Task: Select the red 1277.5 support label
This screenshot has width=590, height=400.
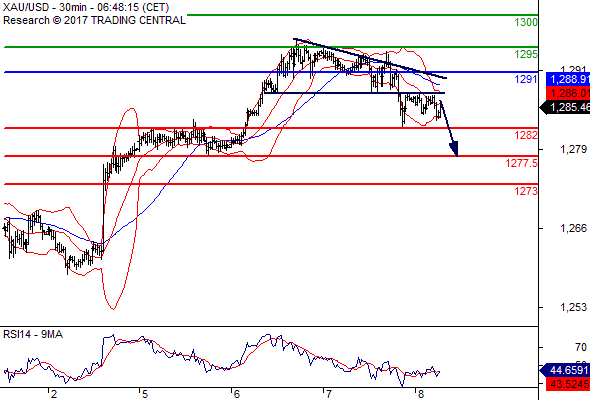Action: [x=522, y=163]
